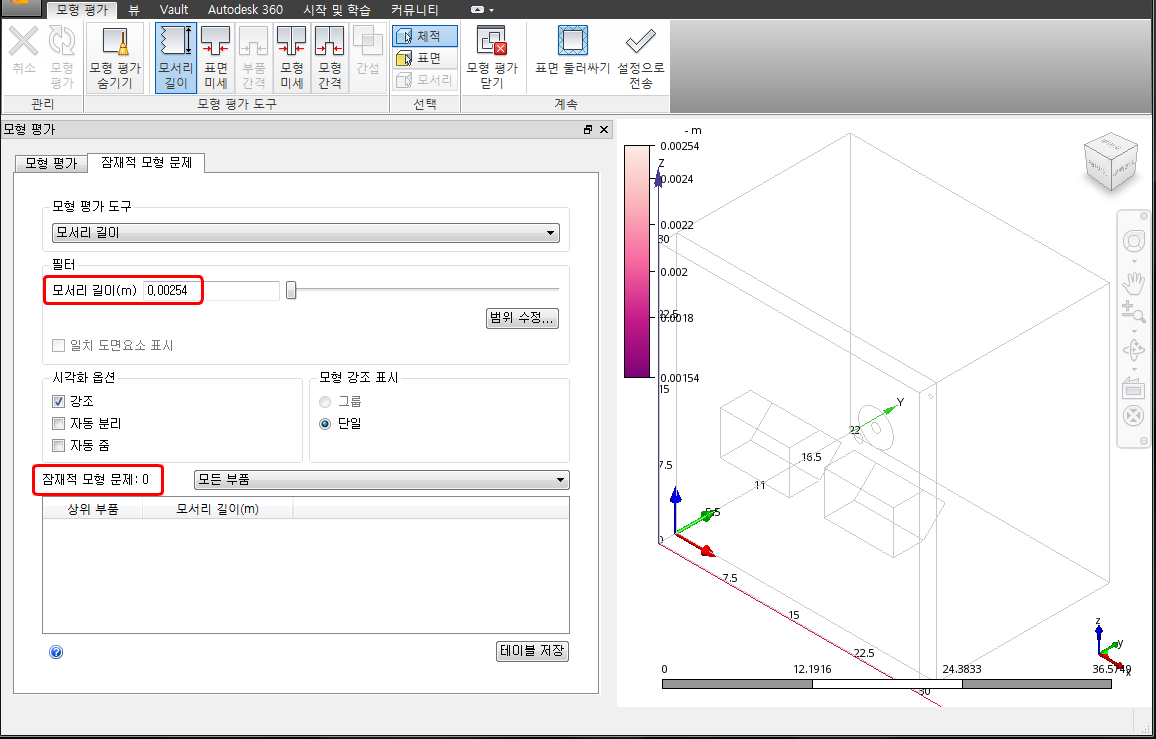Open the 커뮤니티 ribbon tab
The height and width of the screenshot is (739, 1156).
click(x=415, y=10)
